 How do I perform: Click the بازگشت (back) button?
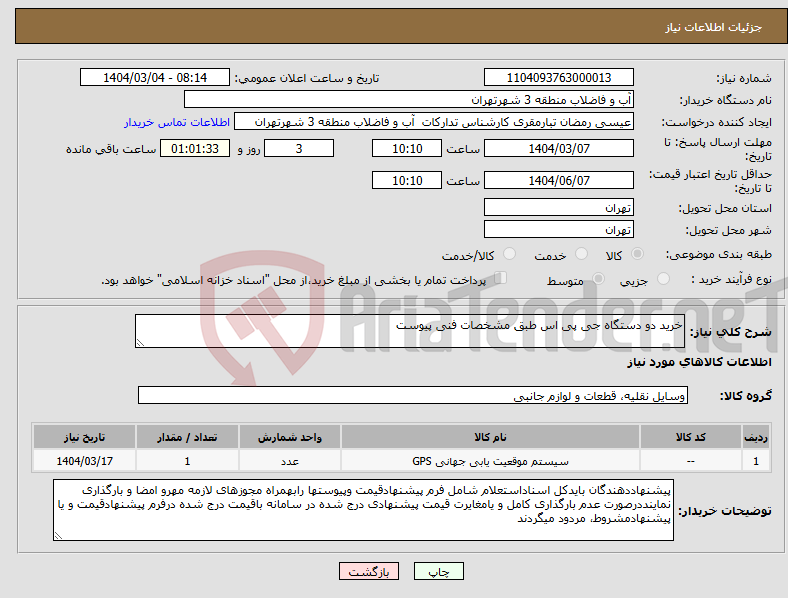369,571
